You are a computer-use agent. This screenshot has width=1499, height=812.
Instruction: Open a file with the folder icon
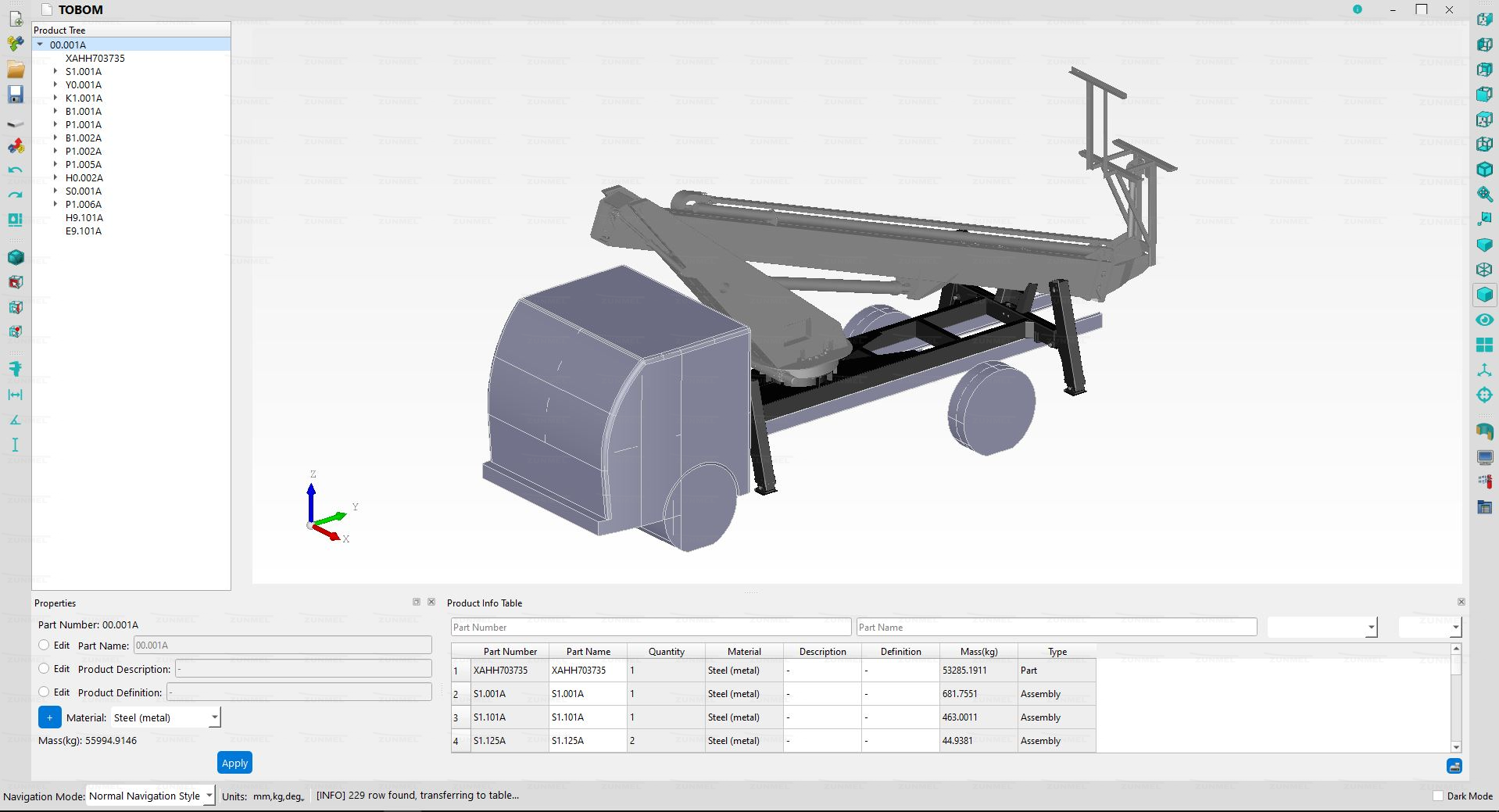(x=16, y=70)
